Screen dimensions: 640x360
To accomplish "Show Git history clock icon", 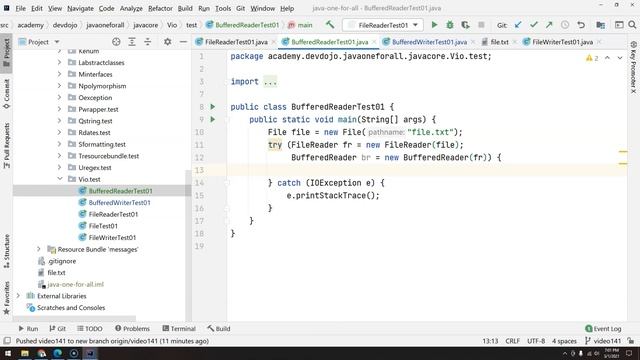I will [565, 25].
